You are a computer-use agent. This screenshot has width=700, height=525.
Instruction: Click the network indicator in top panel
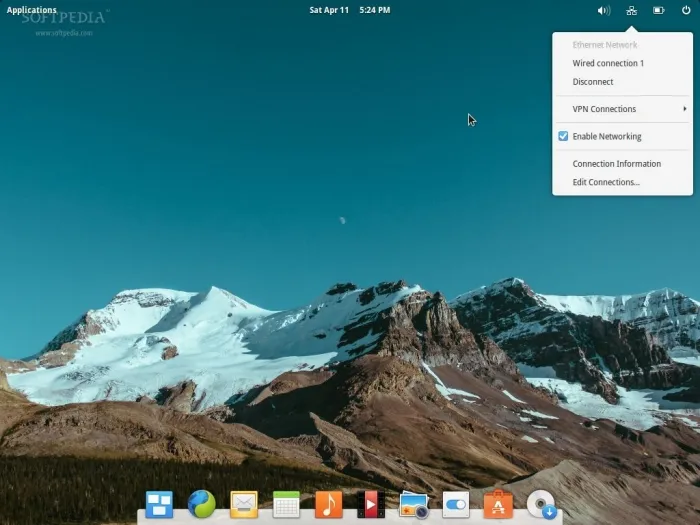tap(631, 10)
